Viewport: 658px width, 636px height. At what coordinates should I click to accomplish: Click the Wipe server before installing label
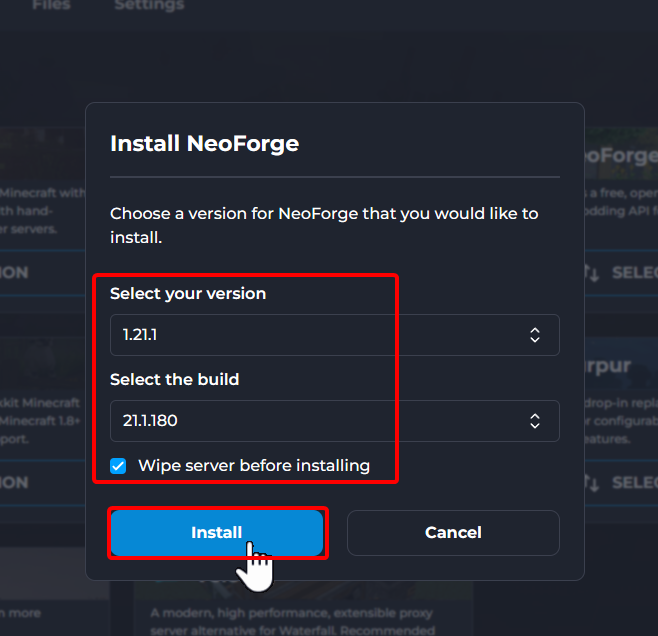(x=254, y=466)
